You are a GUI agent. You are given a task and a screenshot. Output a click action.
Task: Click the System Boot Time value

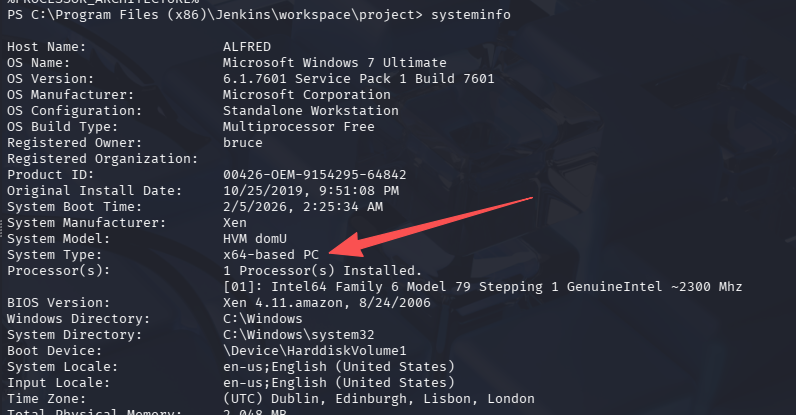pos(303,207)
